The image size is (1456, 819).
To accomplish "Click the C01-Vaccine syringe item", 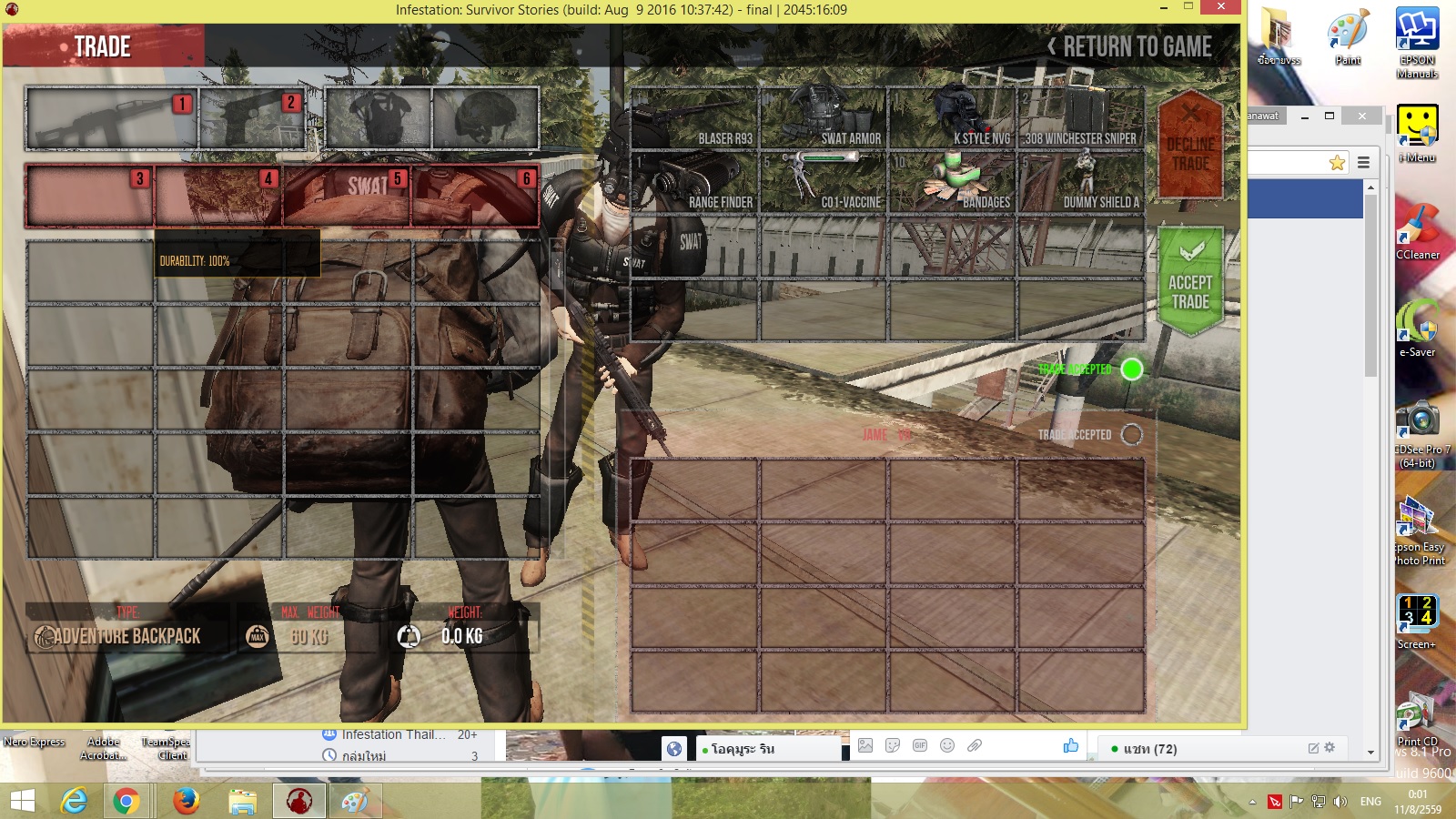I will click(x=823, y=183).
